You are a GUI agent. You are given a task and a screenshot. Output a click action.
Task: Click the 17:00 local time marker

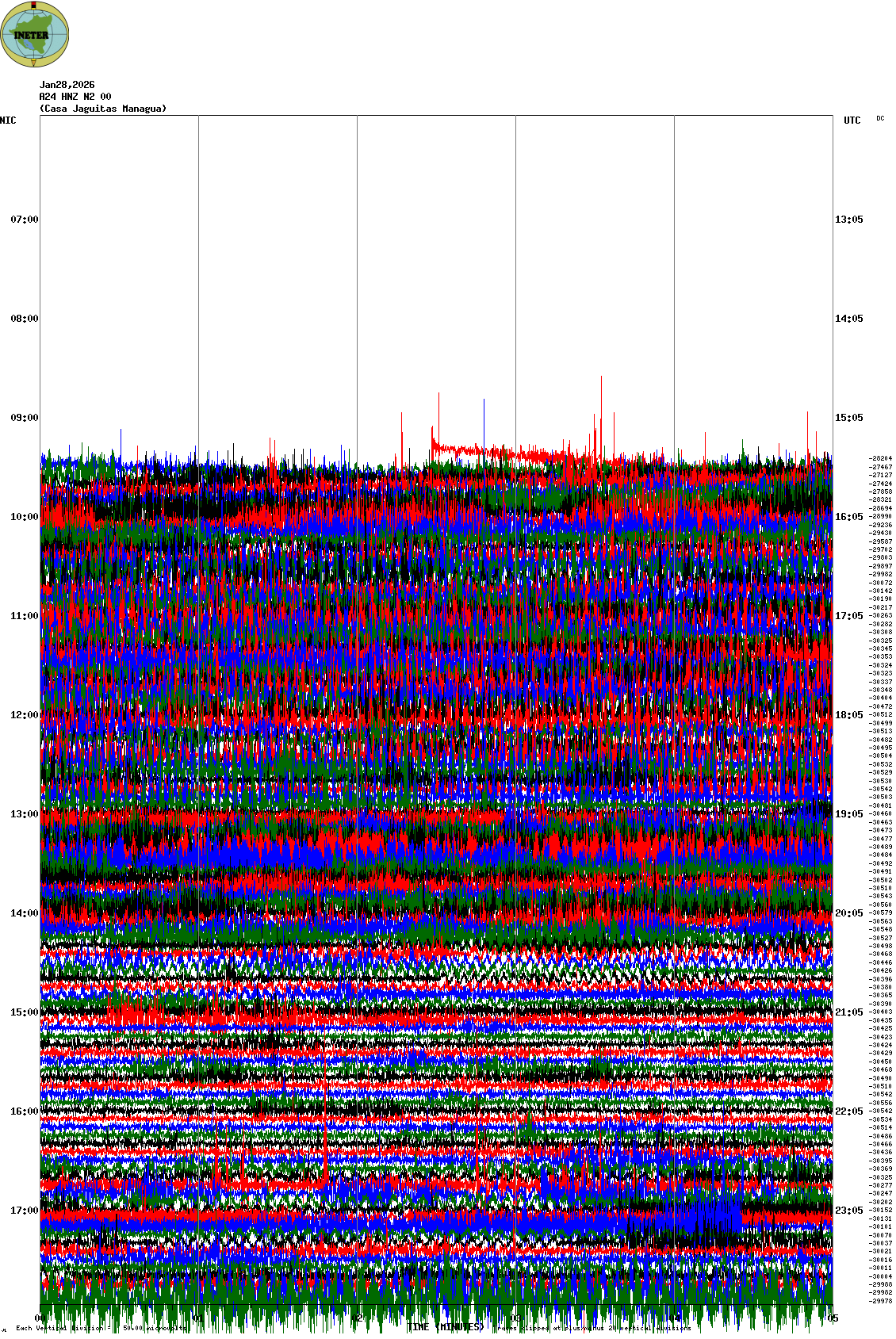24,1211
